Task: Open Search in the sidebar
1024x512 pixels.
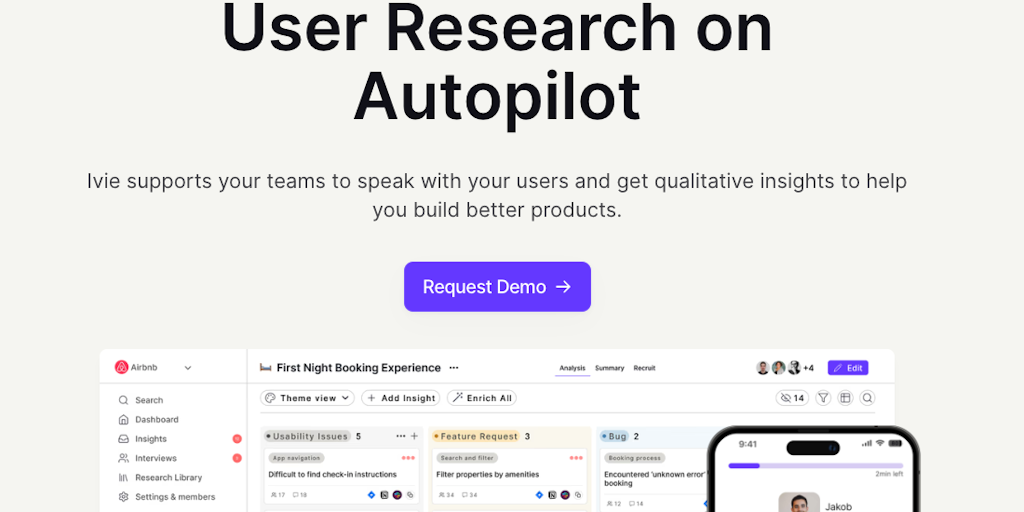Action: [141, 400]
